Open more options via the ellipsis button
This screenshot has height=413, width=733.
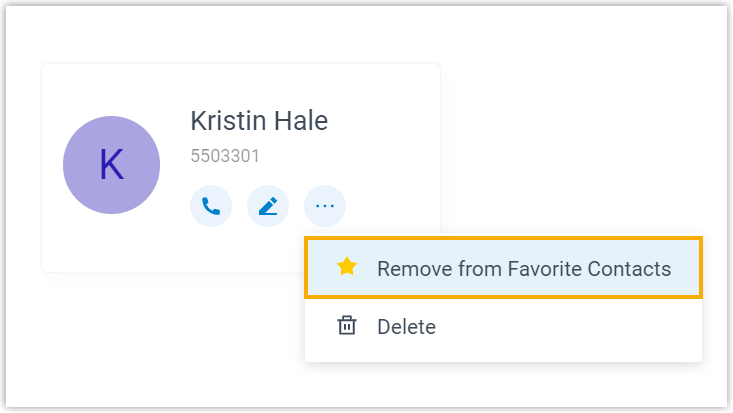pos(325,206)
